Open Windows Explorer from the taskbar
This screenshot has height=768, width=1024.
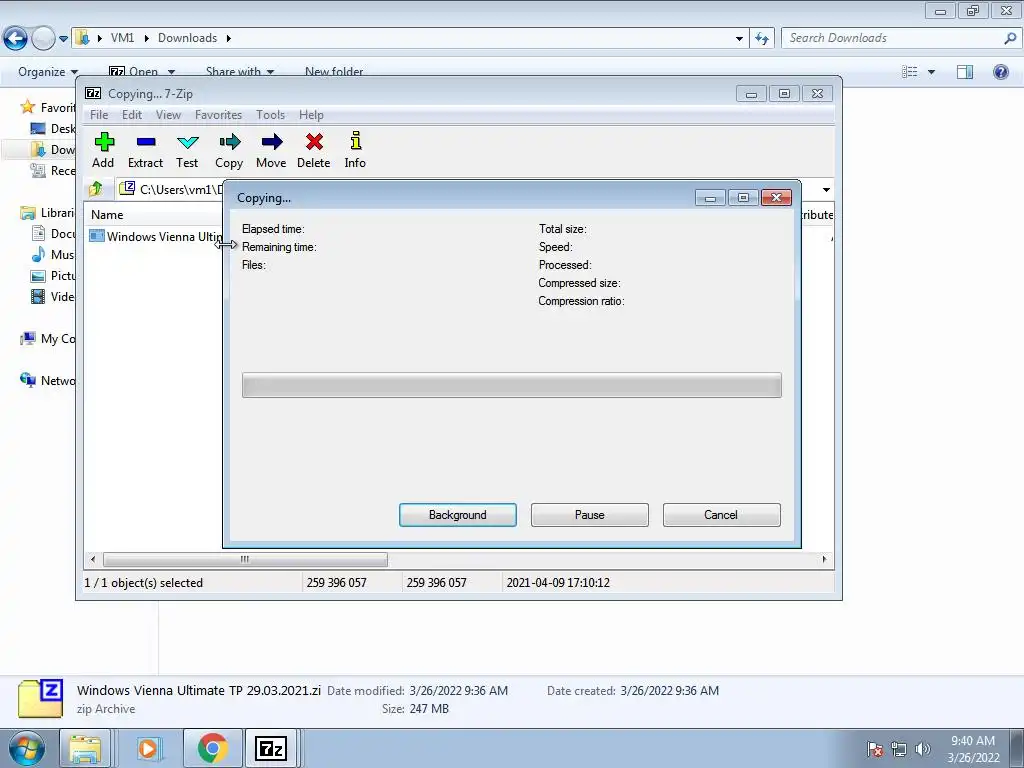coord(85,748)
